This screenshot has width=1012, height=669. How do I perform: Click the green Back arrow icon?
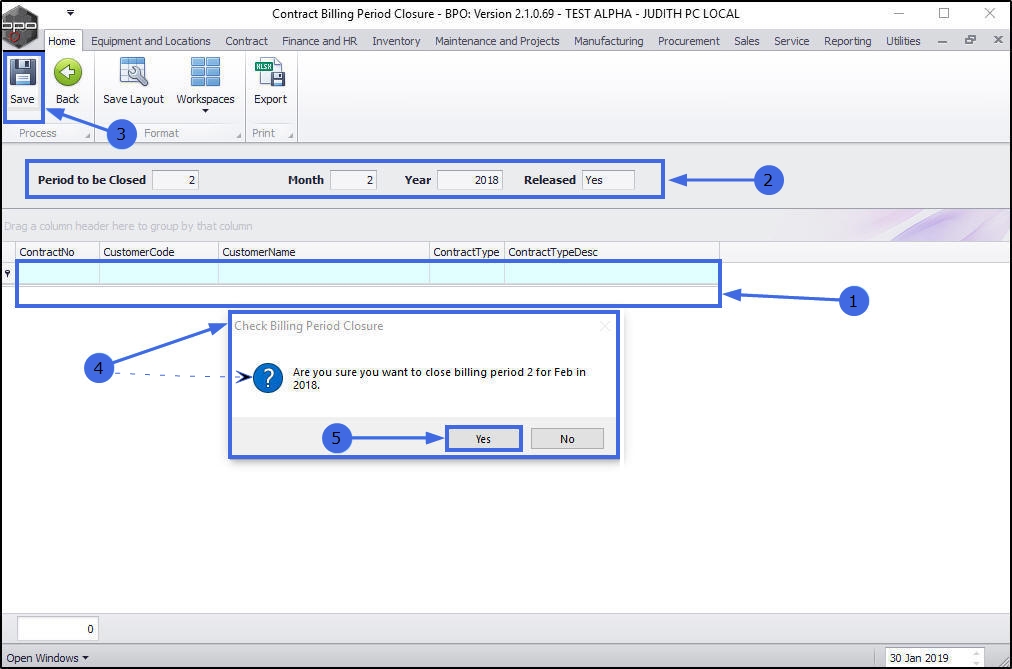point(67,72)
